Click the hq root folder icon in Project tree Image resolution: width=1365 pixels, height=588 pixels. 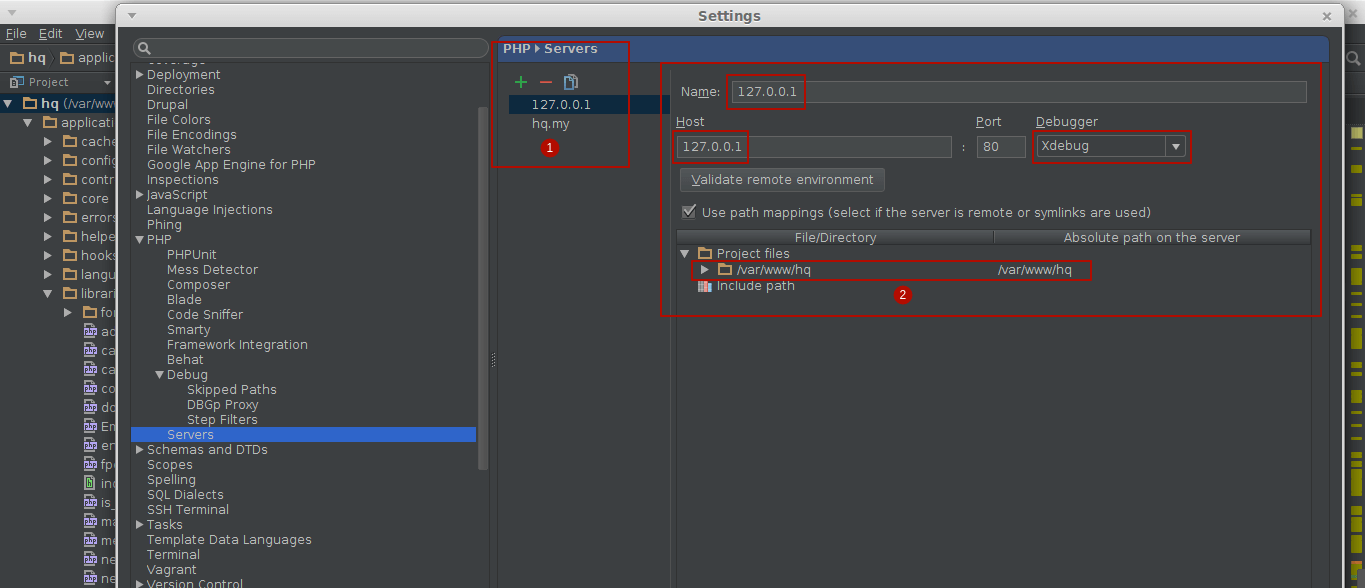[x=28, y=103]
